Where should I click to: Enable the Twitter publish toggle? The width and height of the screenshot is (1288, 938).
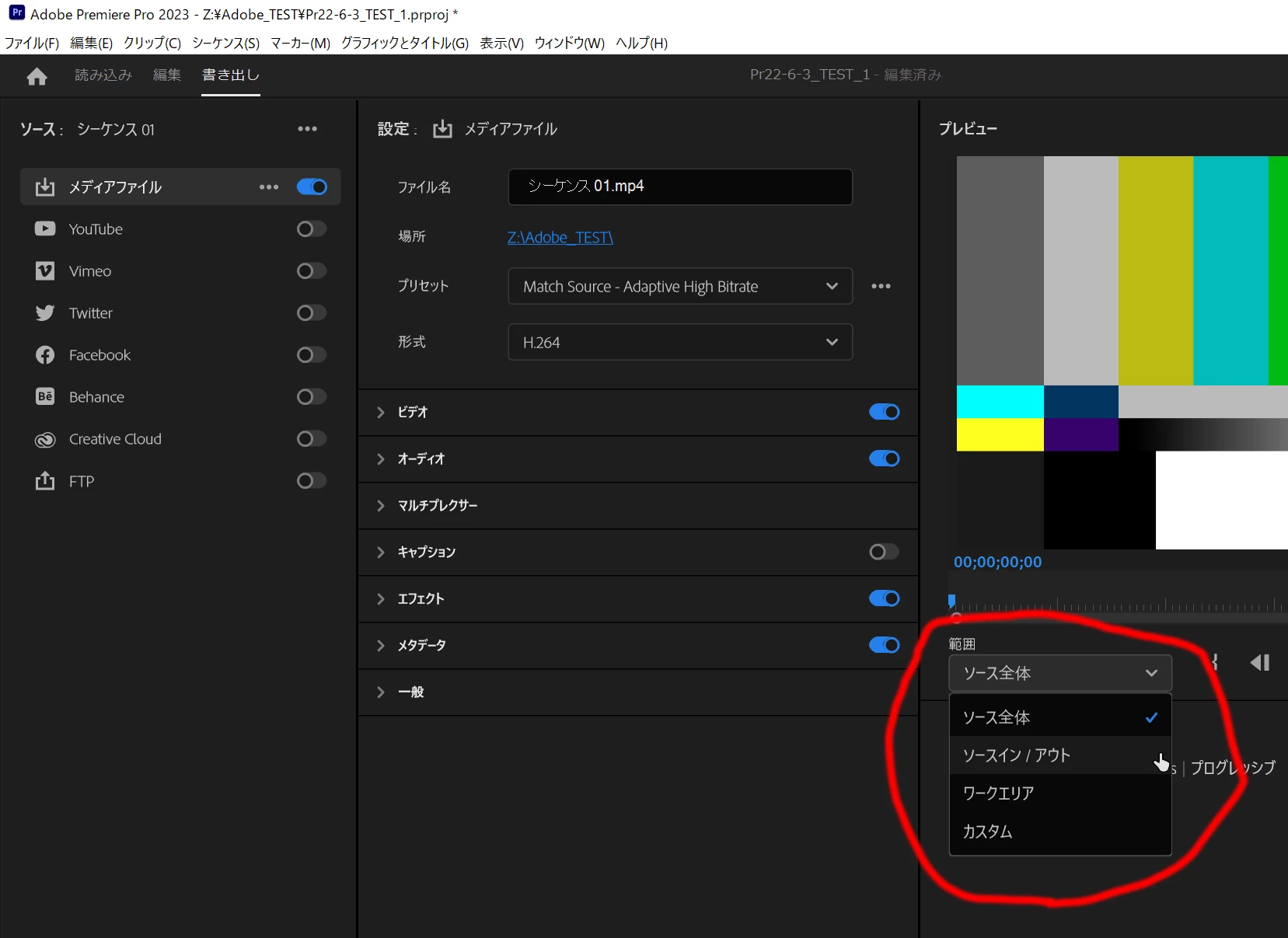[312, 313]
